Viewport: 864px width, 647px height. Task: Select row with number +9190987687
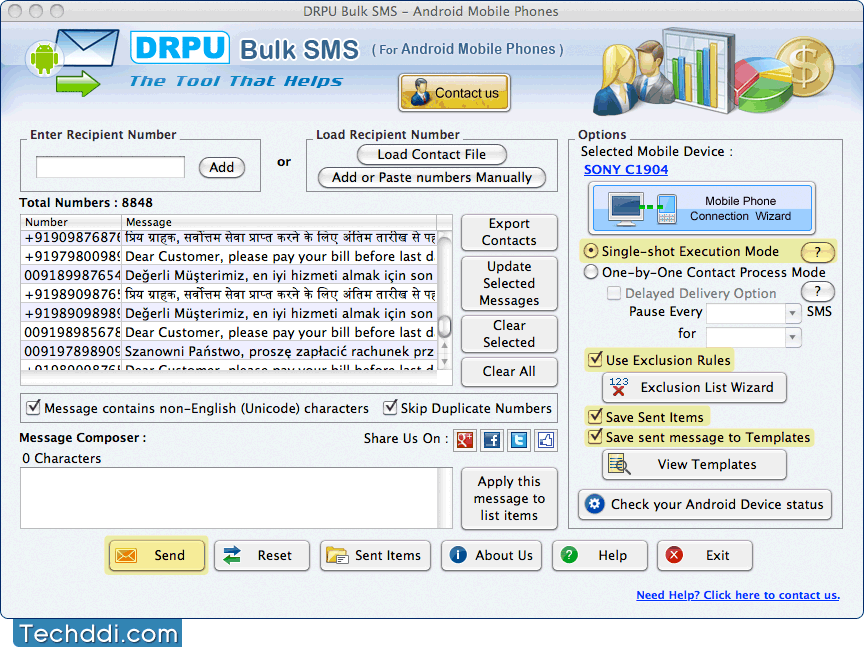click(x=229, y=238)
